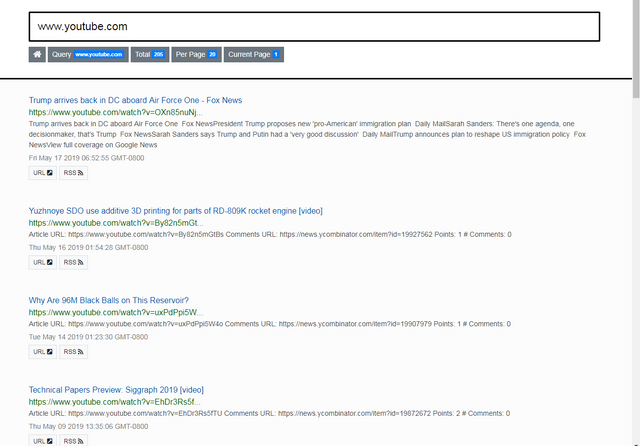
Task: Follow green URL with v=uxPdPpi5W
Action: coord(116,313)
